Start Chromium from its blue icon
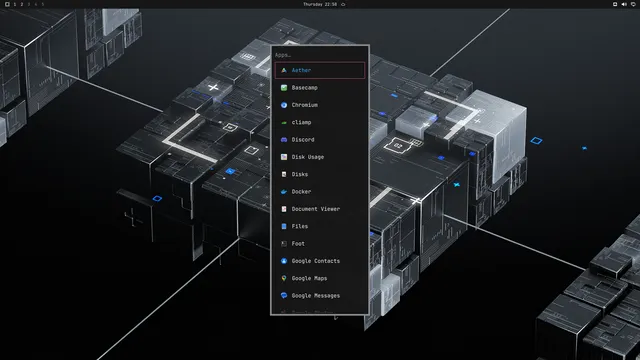The image size is (640, 360). pos(284,105)
